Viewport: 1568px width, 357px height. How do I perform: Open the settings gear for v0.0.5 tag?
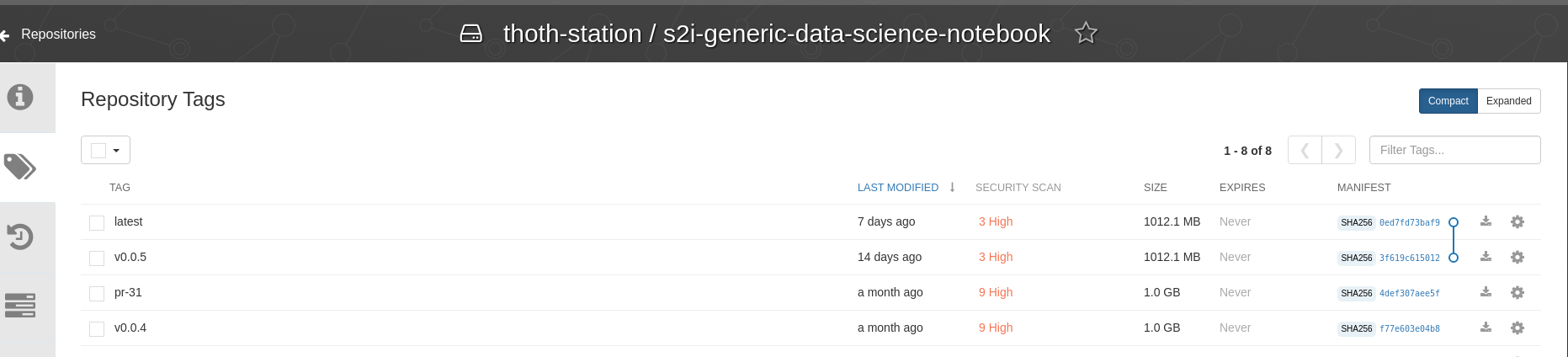coord(1517,257)
